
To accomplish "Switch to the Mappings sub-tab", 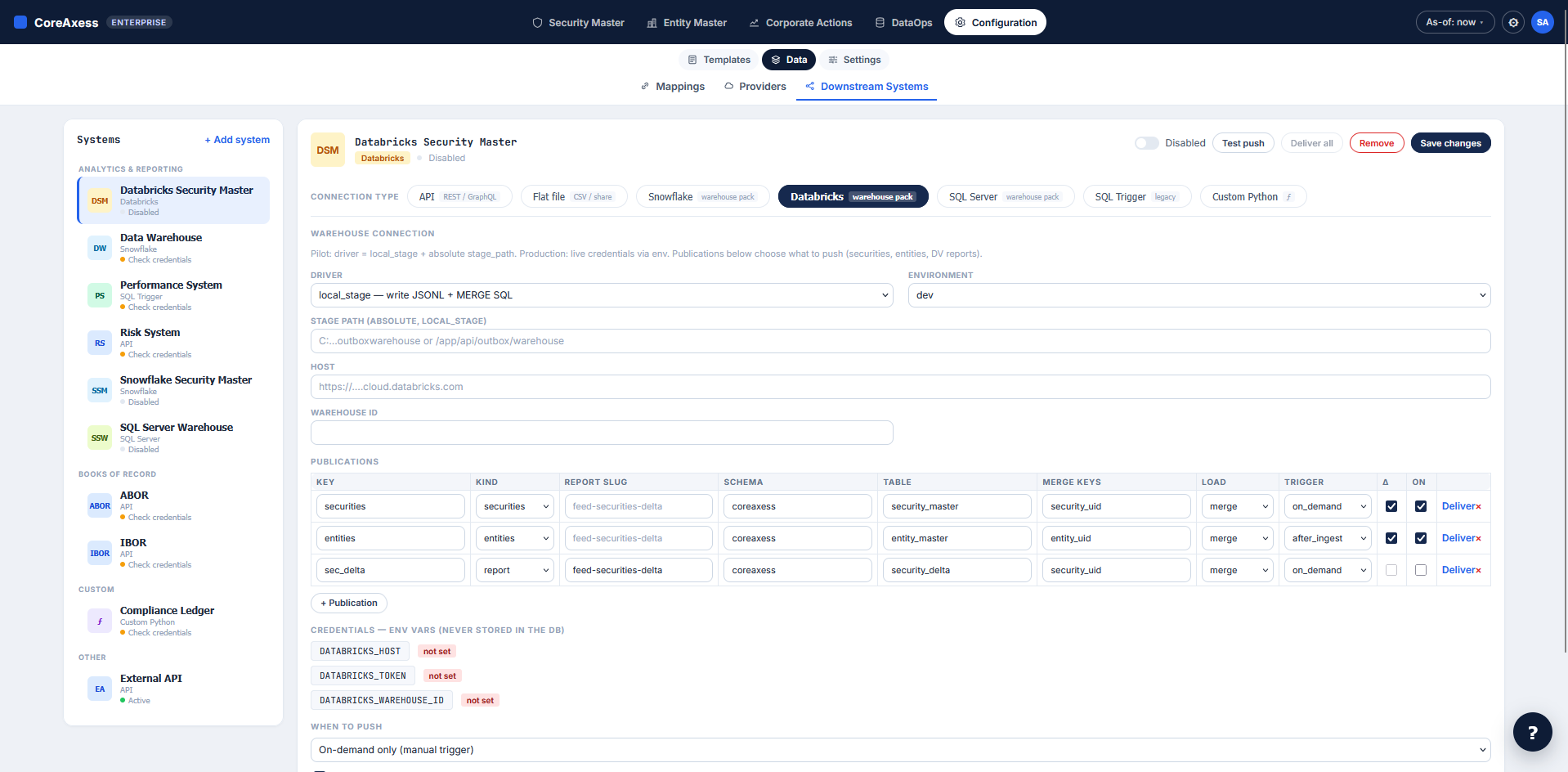I will [x=673, y=86].
